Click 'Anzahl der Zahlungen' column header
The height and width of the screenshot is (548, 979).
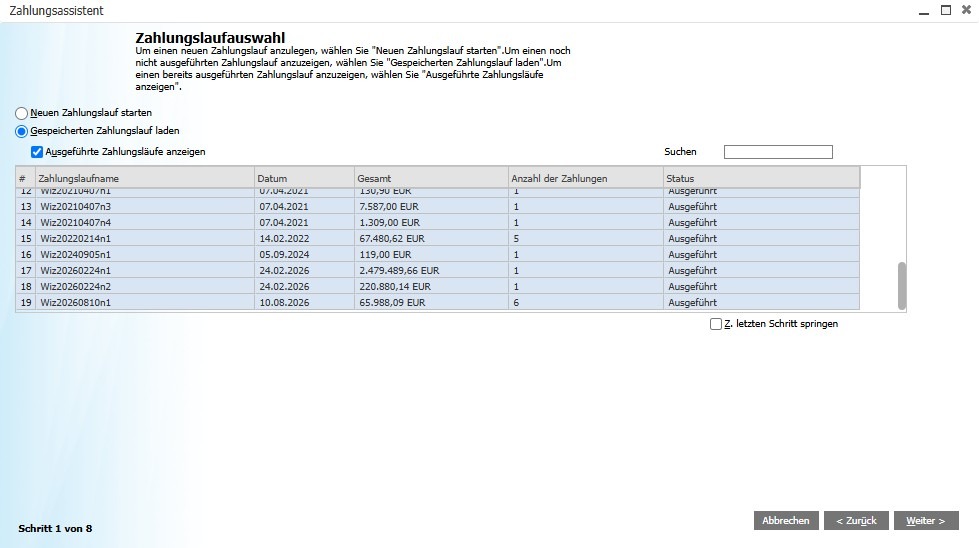[x=586, y=179]
